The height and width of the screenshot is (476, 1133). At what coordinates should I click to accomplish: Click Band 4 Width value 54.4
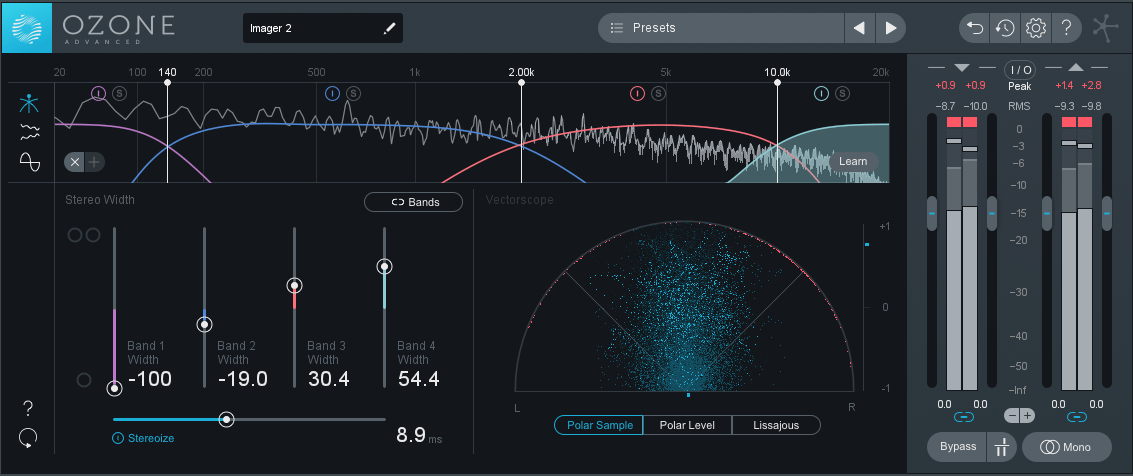click(x=418, y=378)
